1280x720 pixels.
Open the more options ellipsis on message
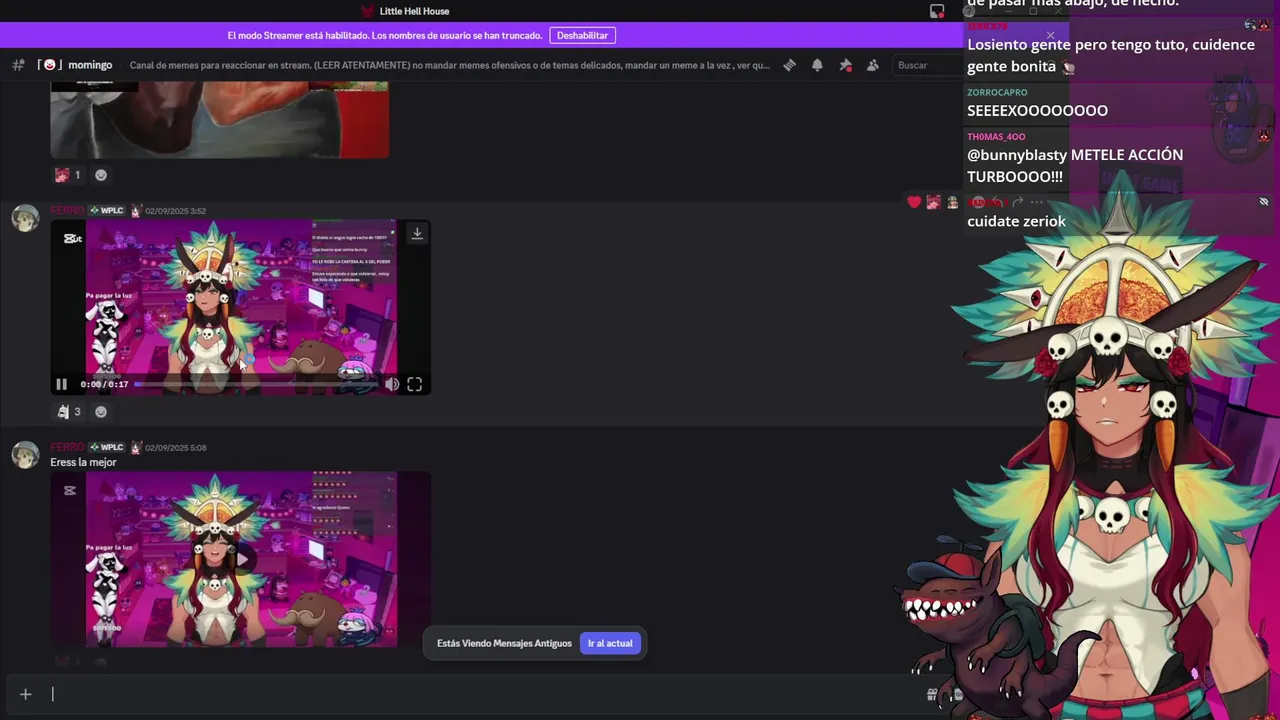[x=1037, y=202]
